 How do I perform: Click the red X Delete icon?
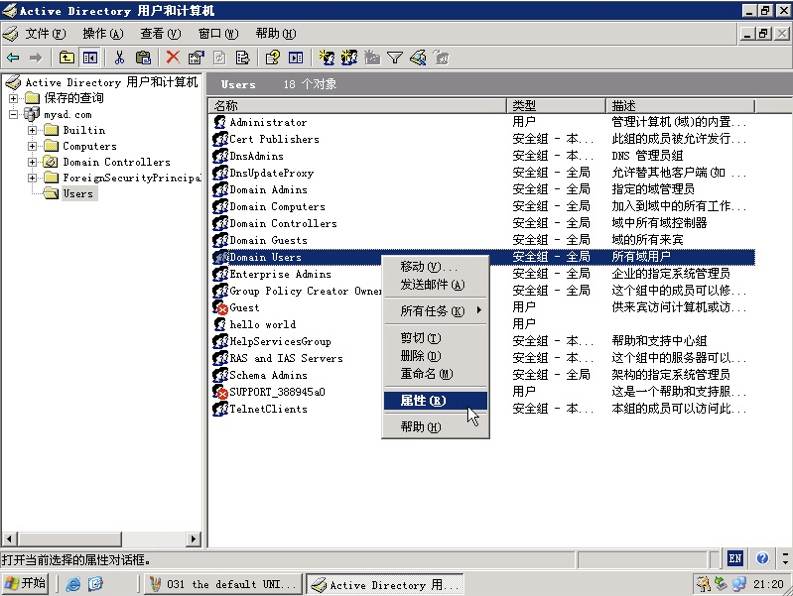tap(173, 57)
